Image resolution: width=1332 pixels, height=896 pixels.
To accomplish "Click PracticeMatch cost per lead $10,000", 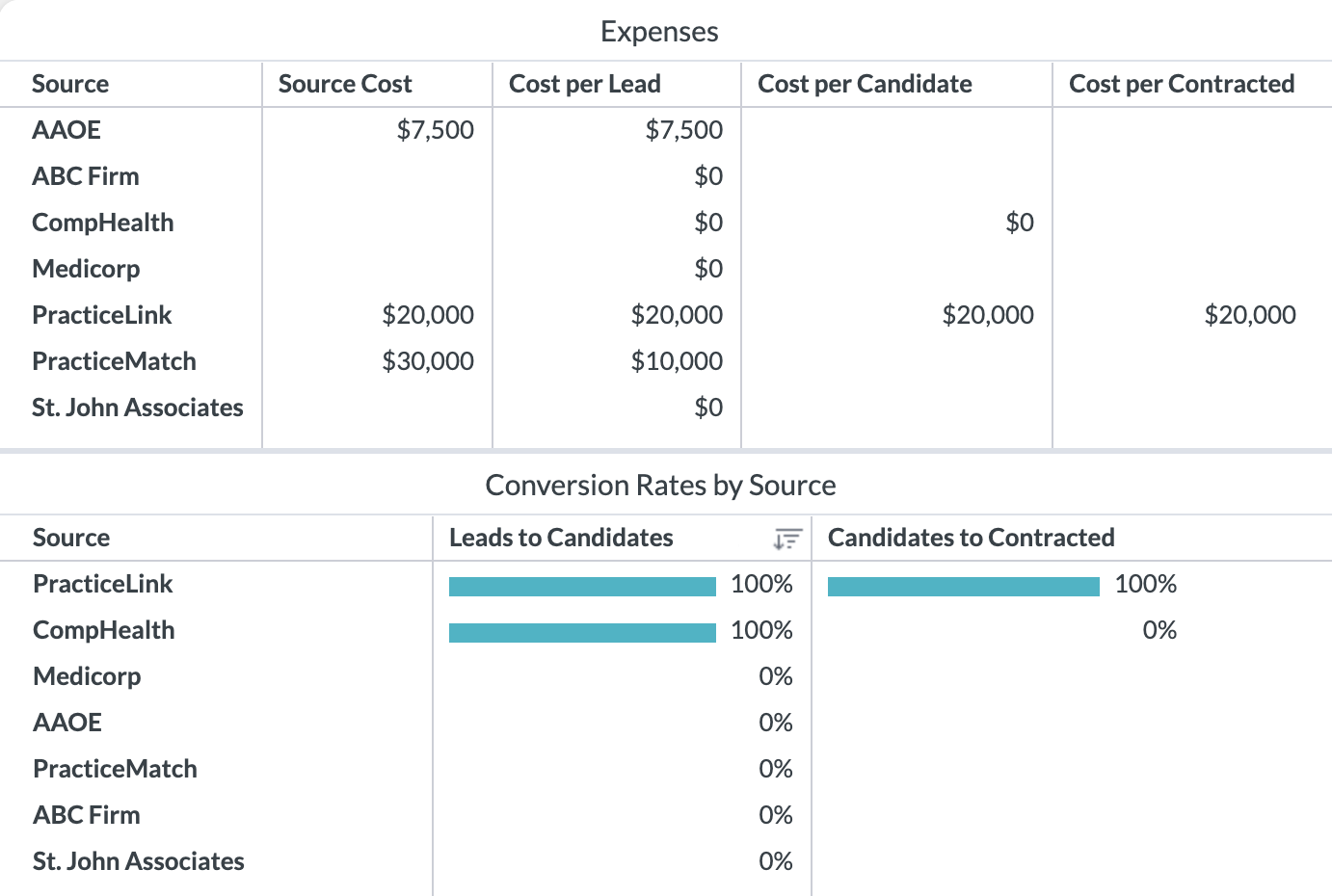I will pos(677,361).
